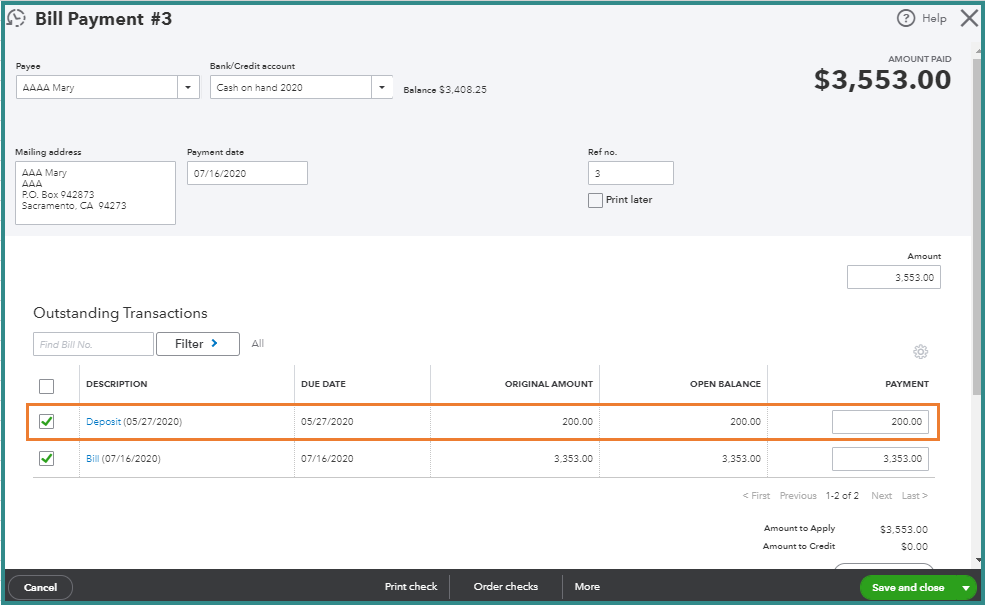Open Help via question mark icon
985x605 pixels.
tap(906, 18)
